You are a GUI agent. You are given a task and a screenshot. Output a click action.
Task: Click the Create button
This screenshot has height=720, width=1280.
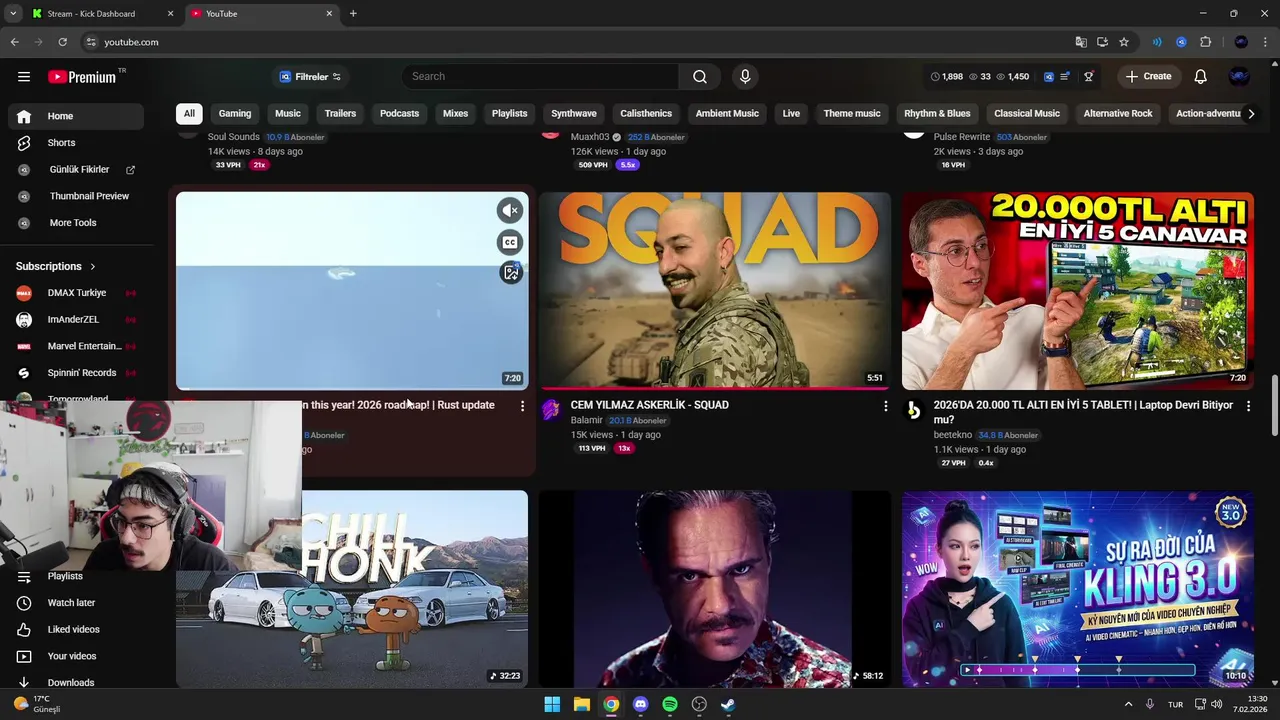point(1148,76)
